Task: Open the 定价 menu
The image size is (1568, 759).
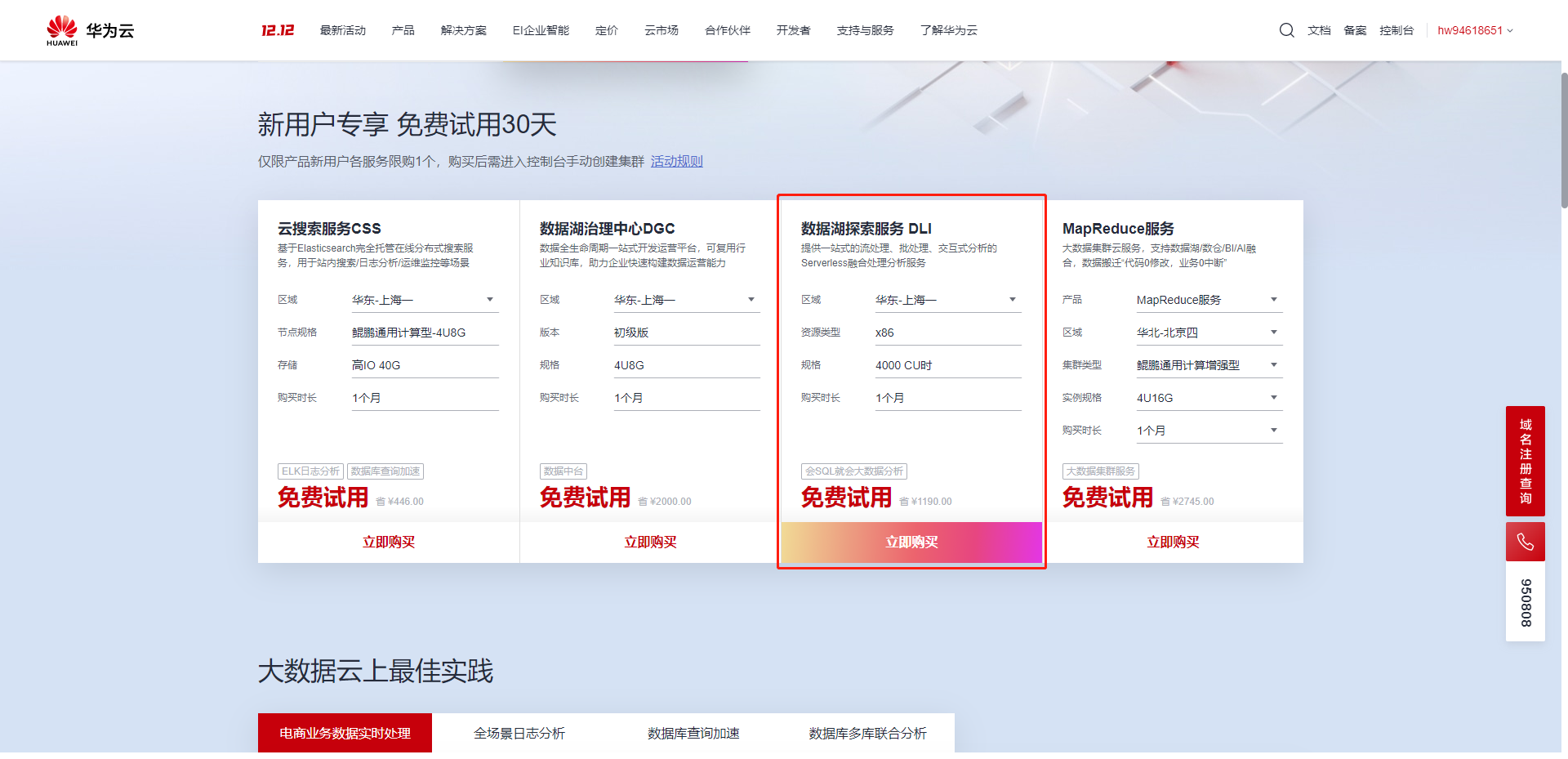Action: 607,30
